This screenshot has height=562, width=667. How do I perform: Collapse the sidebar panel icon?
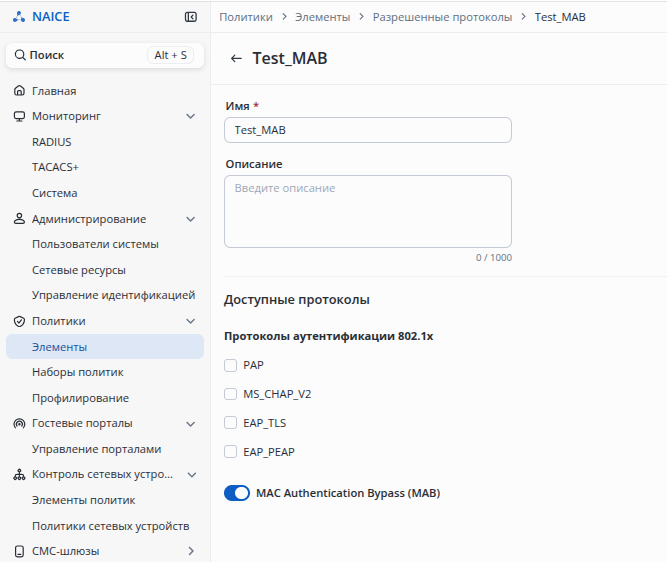tap(191, 17)
